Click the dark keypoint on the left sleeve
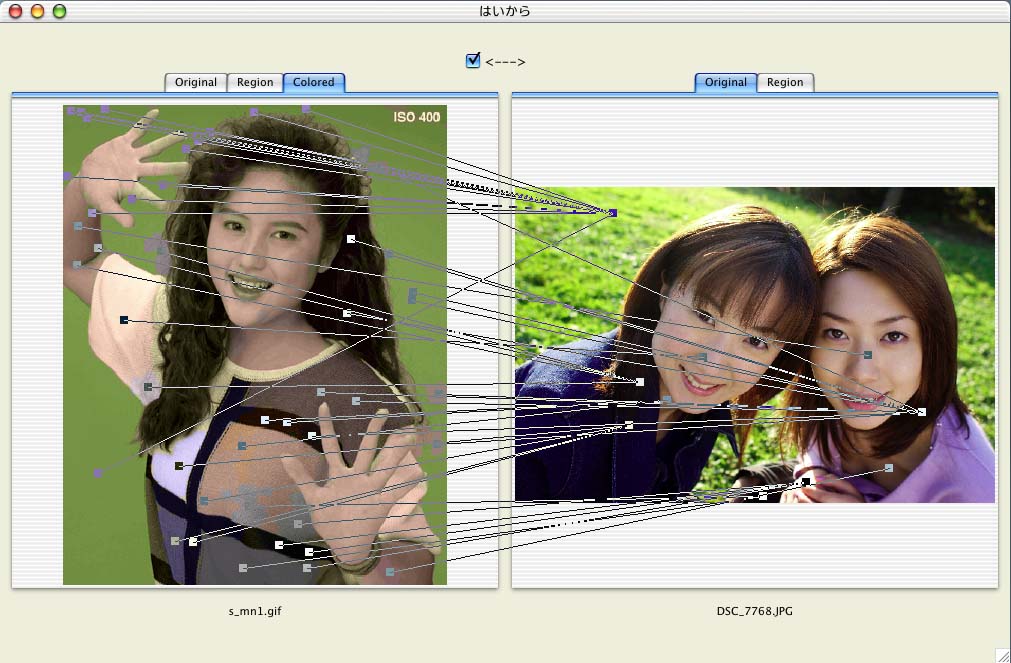 click(124, 320)
